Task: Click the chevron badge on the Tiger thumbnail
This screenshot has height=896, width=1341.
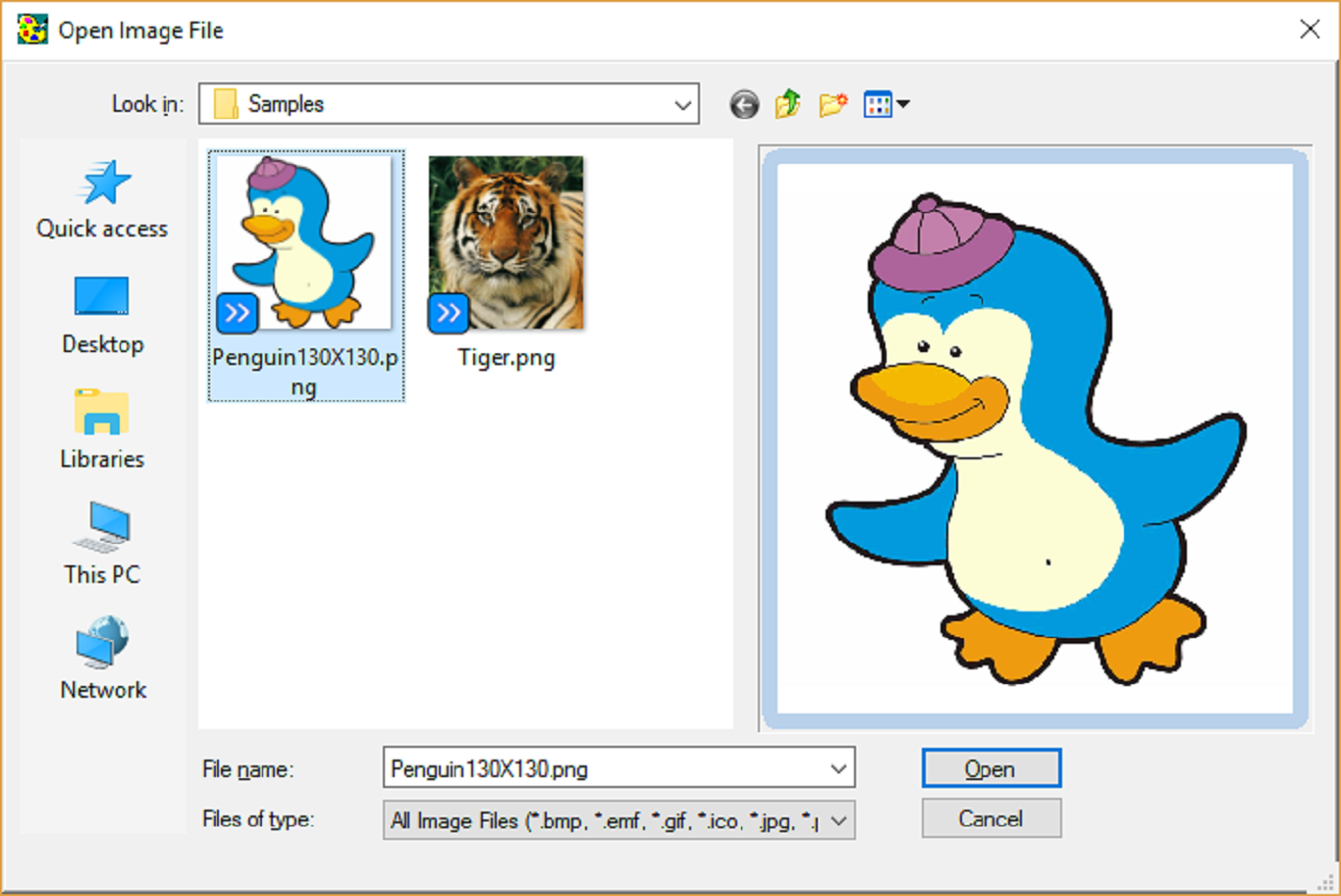Action: 448,313
